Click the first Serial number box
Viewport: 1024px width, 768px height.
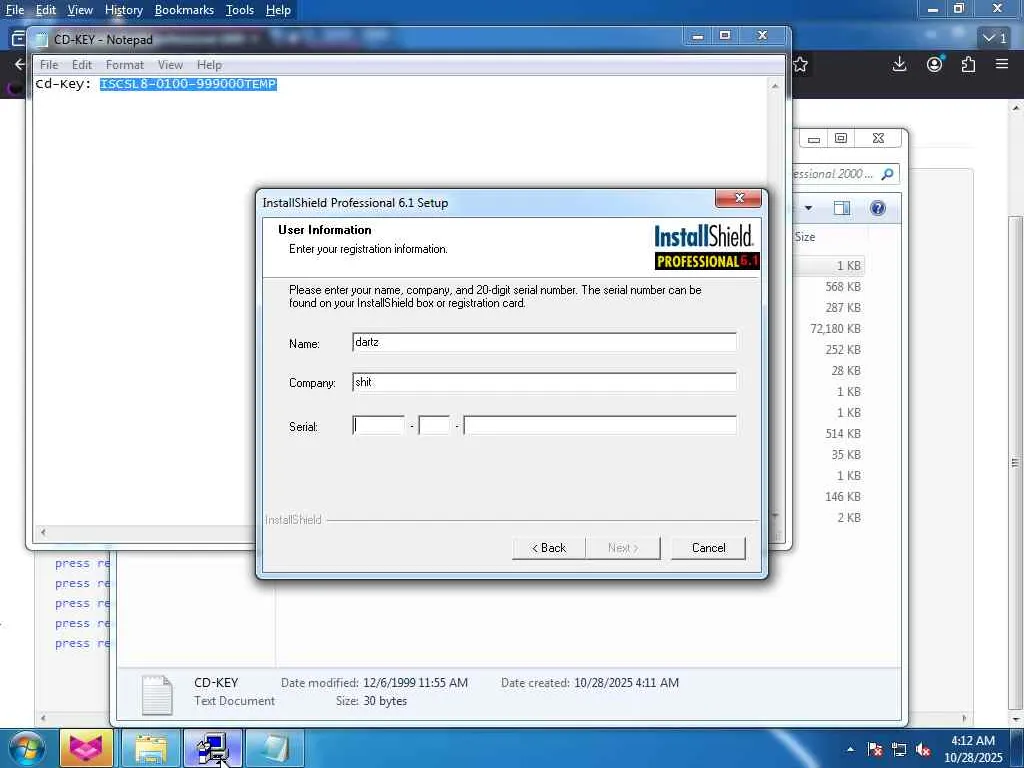point(378,426)
